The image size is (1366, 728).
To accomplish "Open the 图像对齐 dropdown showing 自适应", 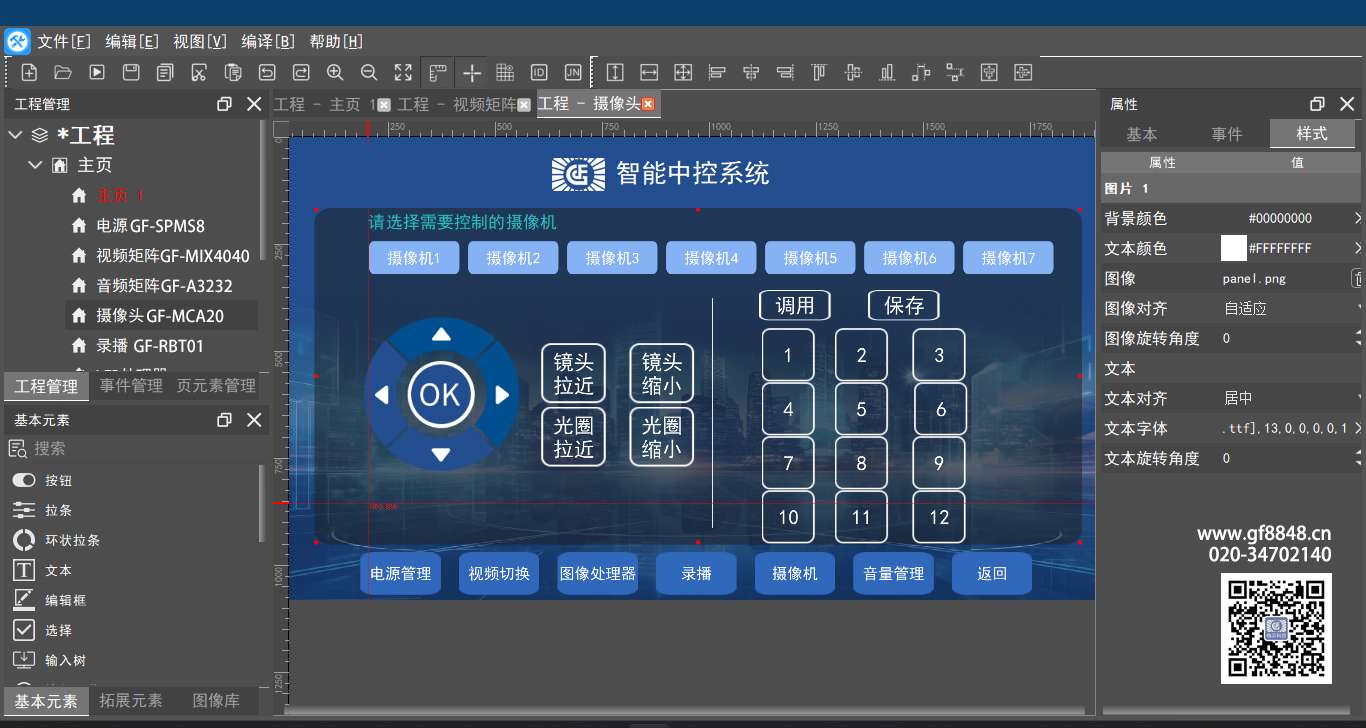I will click(1290, 308).
